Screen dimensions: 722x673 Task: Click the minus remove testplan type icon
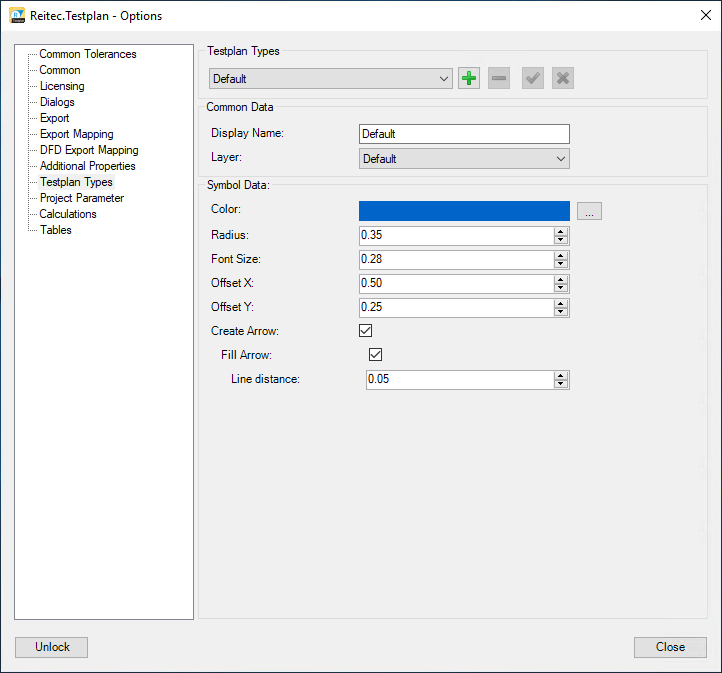[x=499, y=78]
